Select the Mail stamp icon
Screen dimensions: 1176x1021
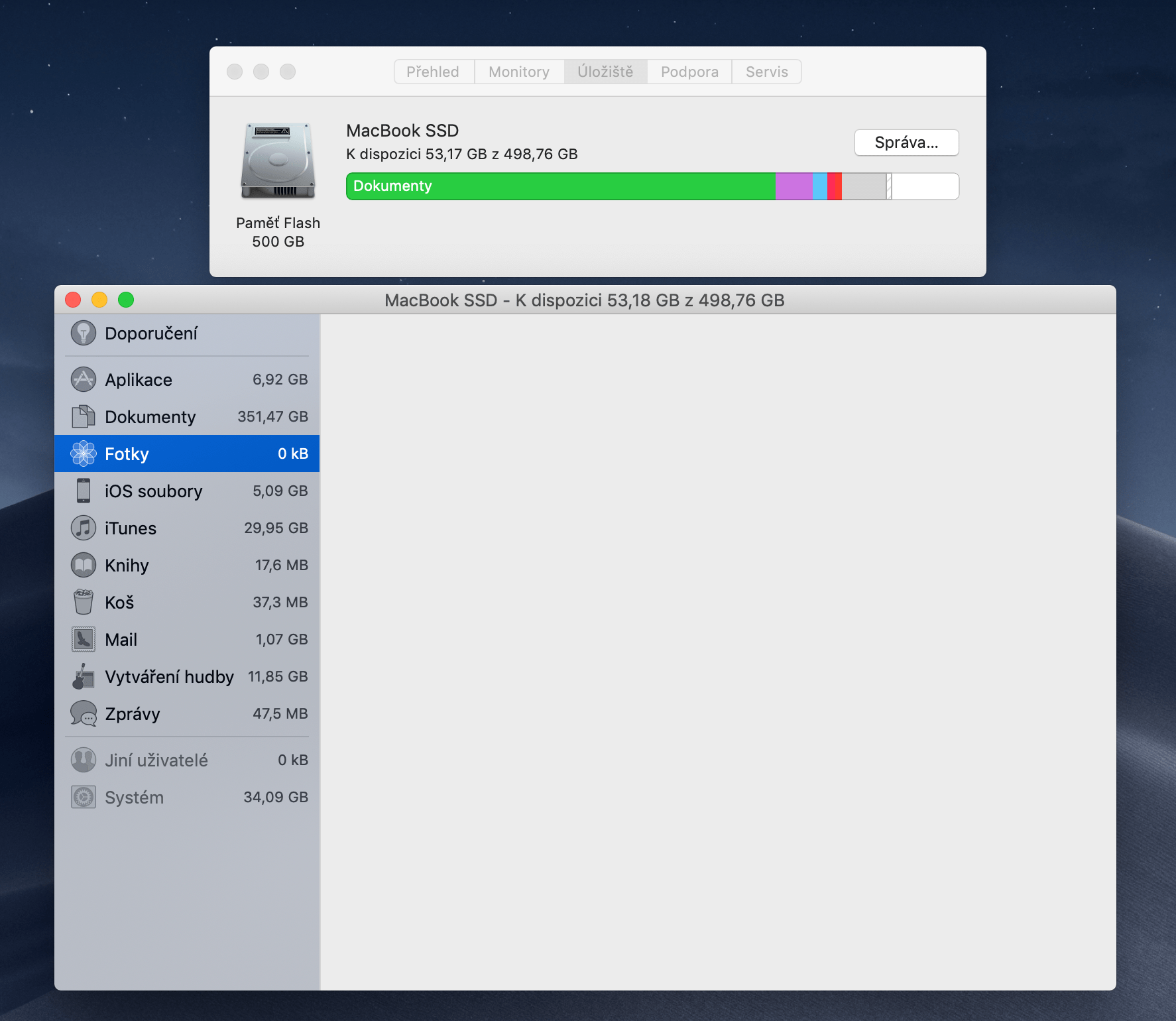pos(84,639)
